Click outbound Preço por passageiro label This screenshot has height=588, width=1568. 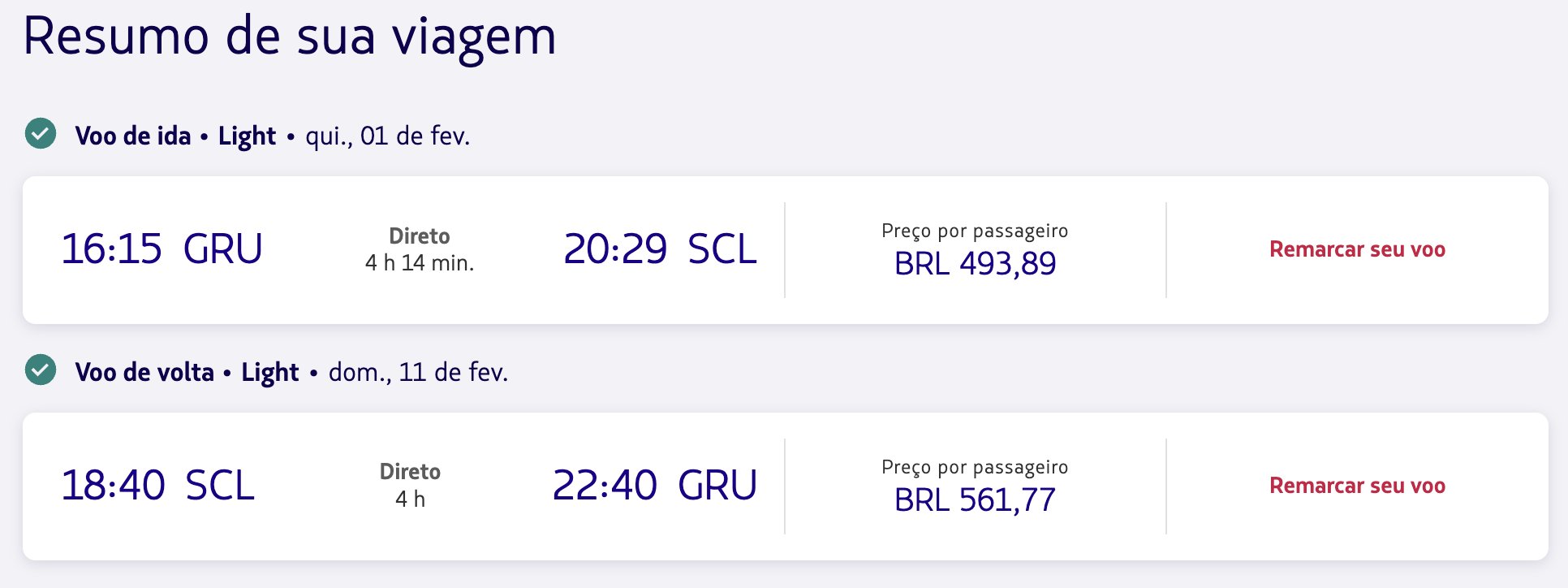[975, 231]
